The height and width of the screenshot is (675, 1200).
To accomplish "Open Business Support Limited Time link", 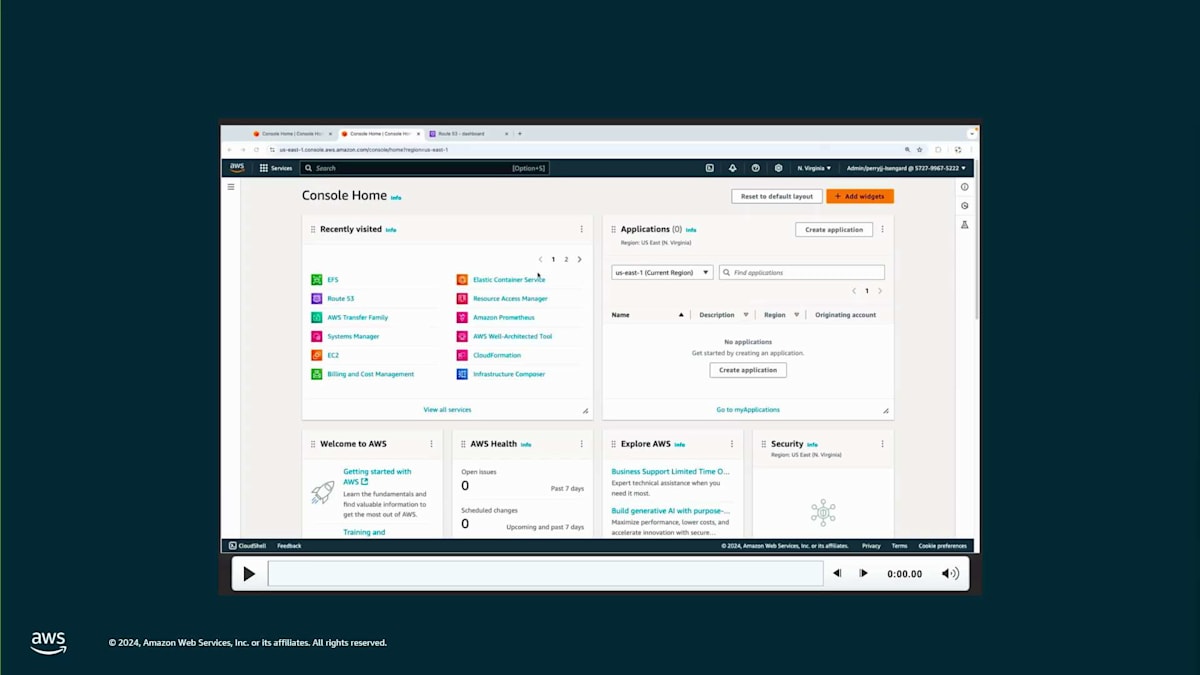I will coord(671,471).
